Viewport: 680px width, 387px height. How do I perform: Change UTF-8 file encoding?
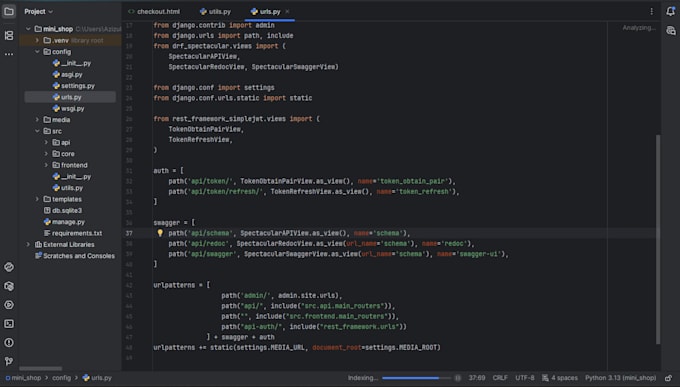point(525,378)
